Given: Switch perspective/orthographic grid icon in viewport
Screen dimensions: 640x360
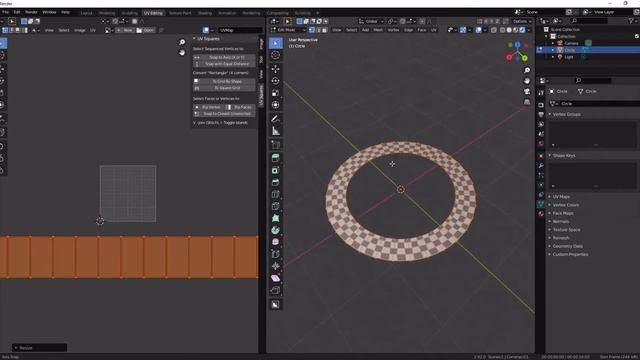Looking at the screenshot, I should point(527,102).
